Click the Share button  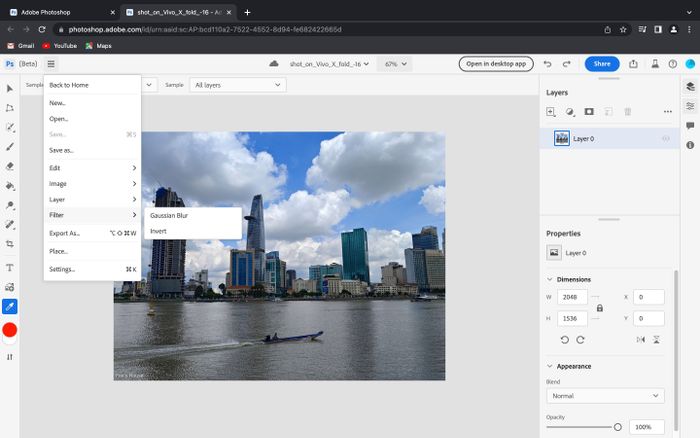tap(601, 63)
